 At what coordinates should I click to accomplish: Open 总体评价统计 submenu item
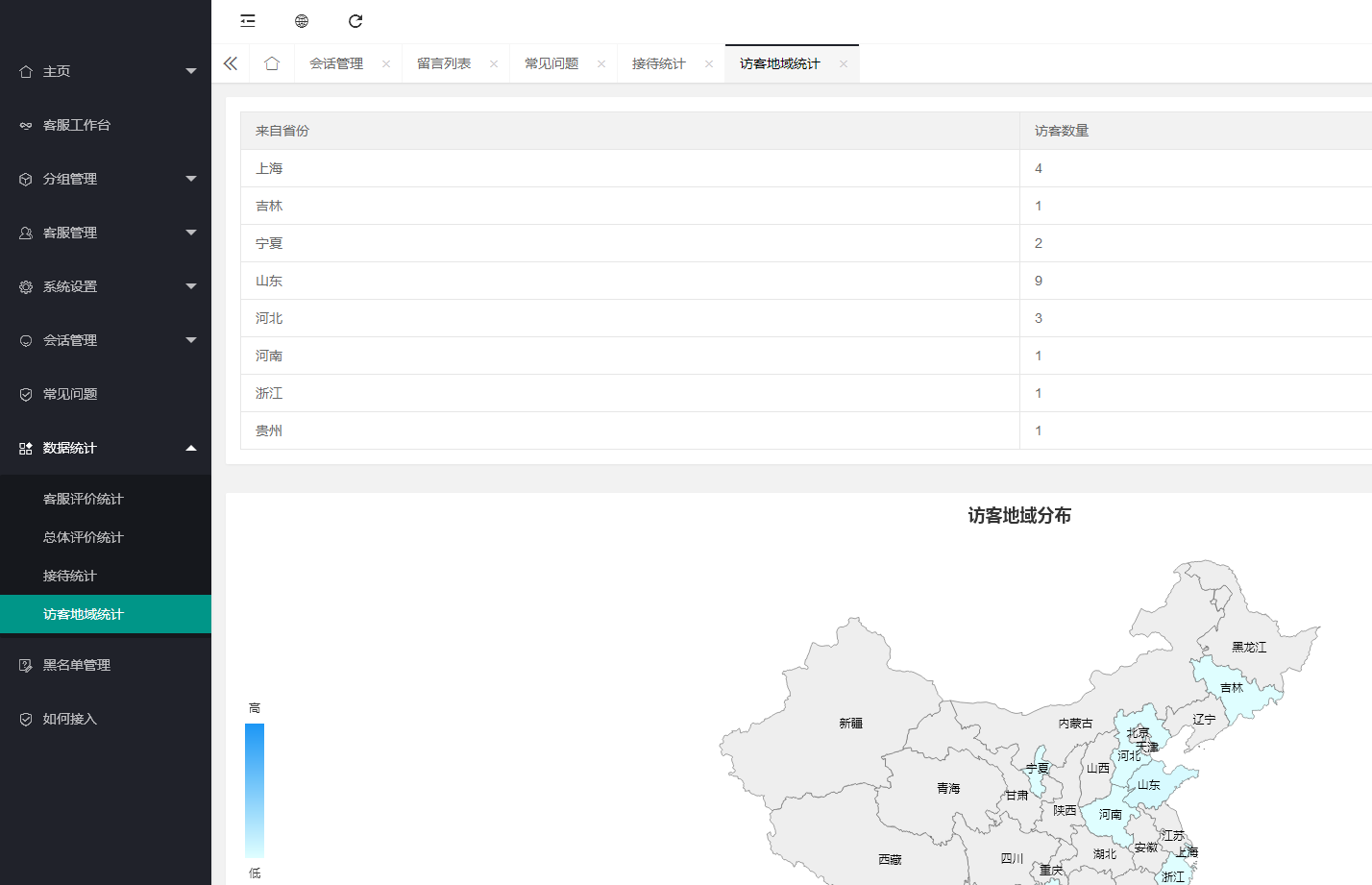[x=84, y=537]
